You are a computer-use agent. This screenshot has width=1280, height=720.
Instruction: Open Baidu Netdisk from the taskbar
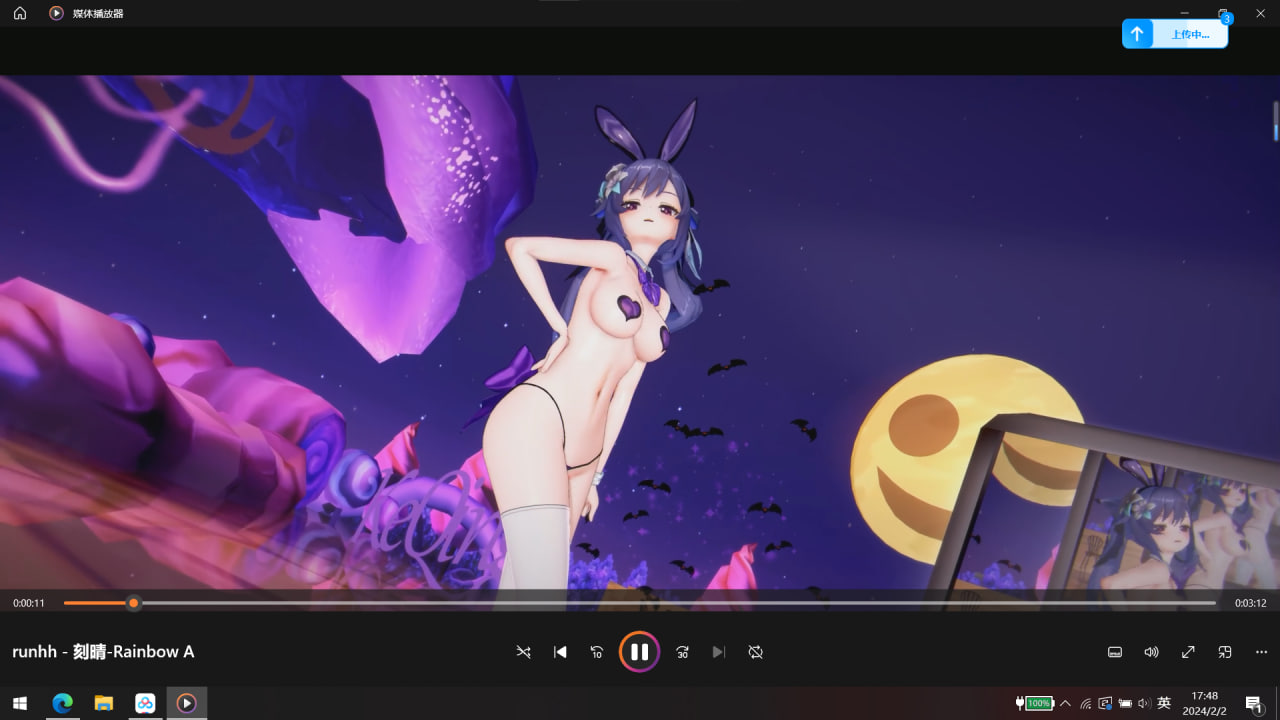click(x=145, y=703)
